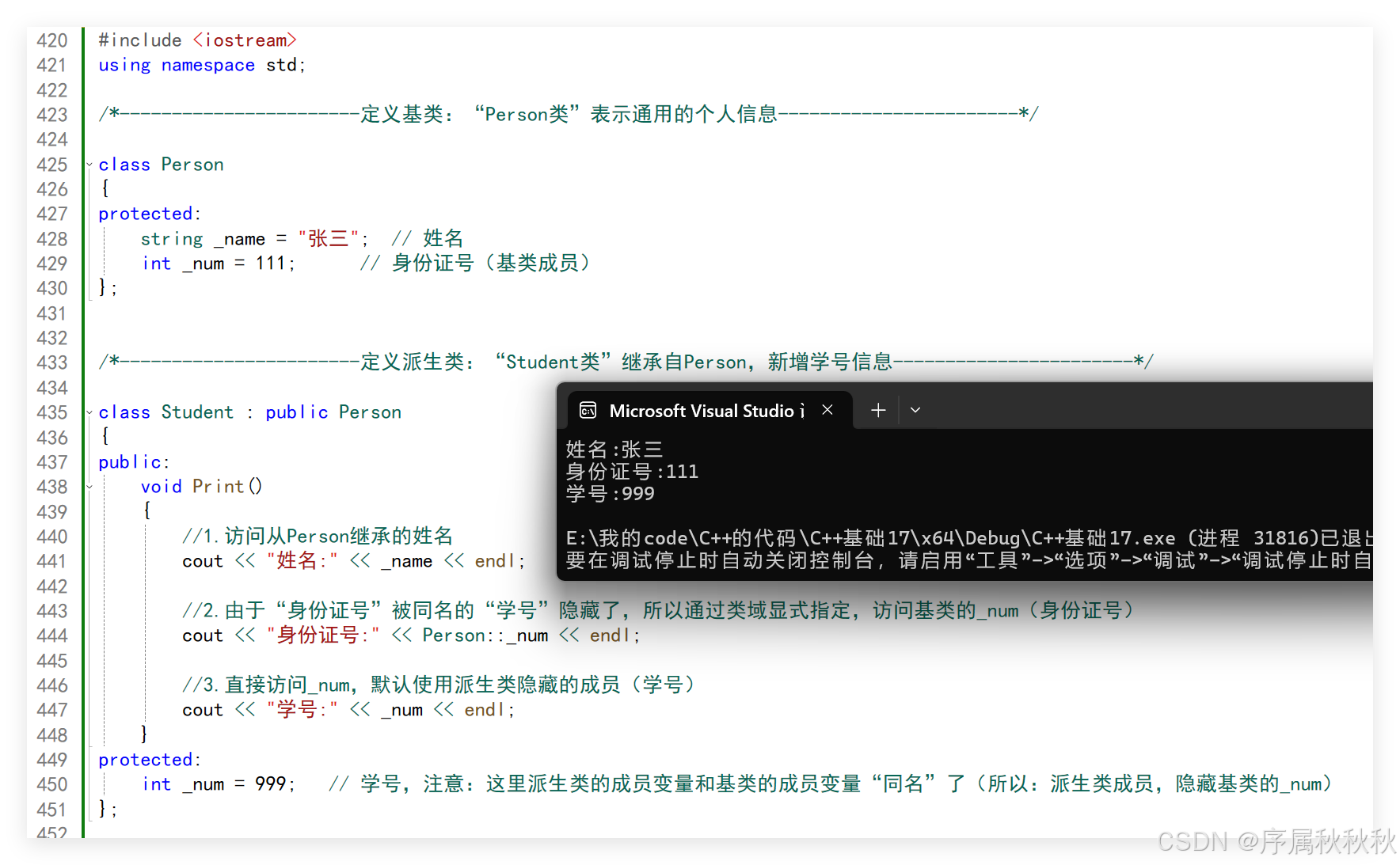Screen dimensions: 1400x865
Task: Click the "public:" access specifier in Student
Action: (x=134, y=462)
